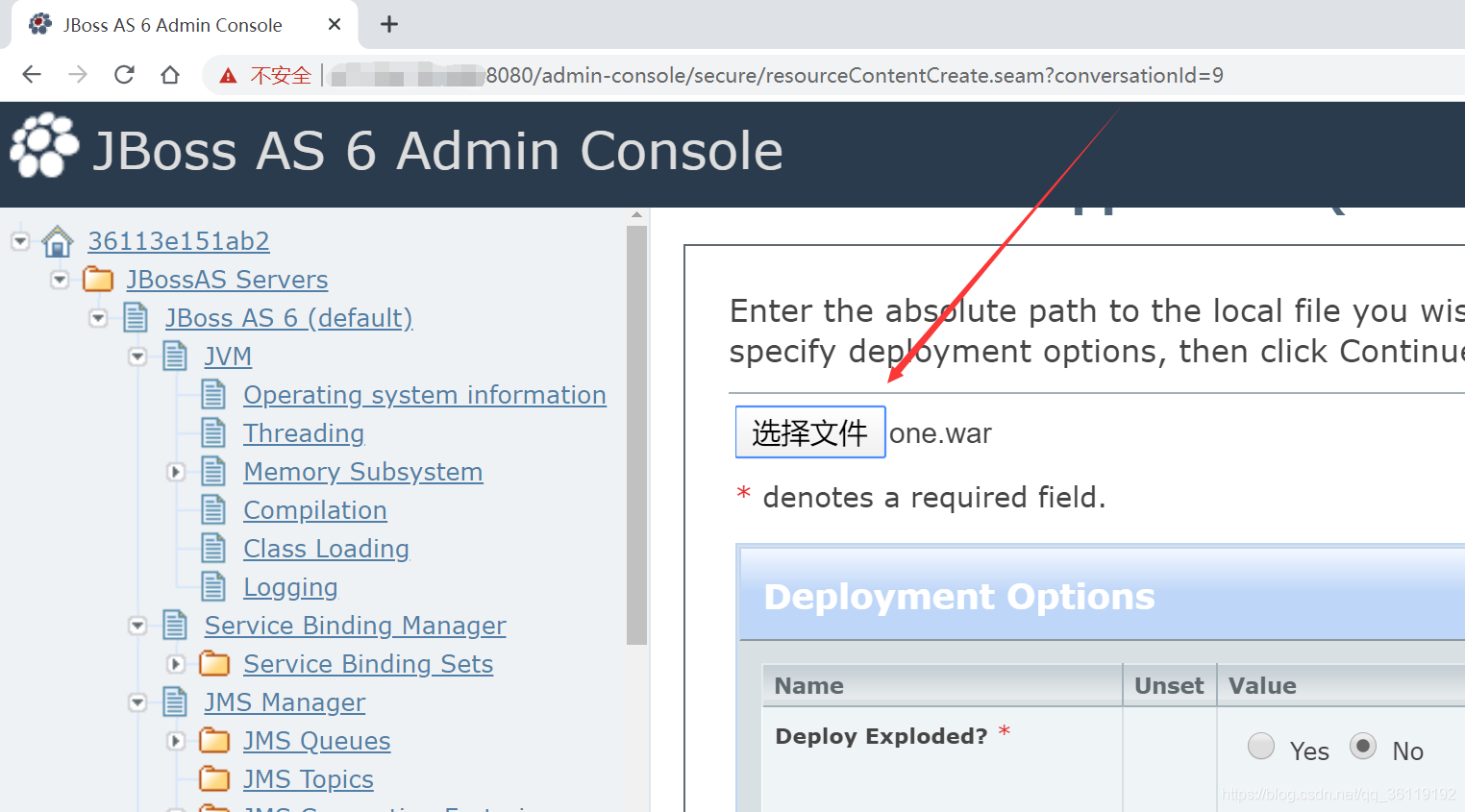Open the JMS Manager link
Screen dimensions: 1465x812
(285, 702)
